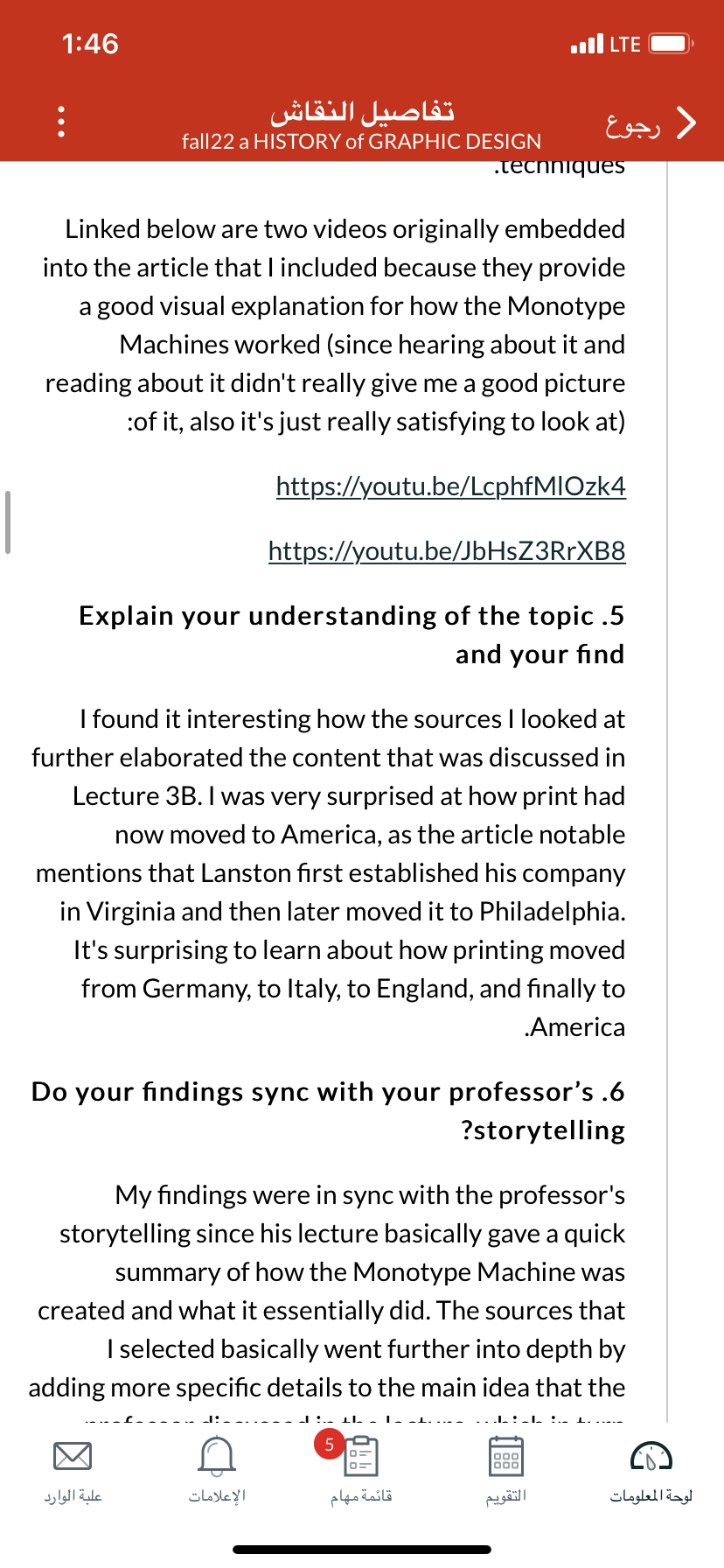724x1568 pixels.
Task: Tap the تفاصيل النقاش header title
Action: (x=362, y=112)
